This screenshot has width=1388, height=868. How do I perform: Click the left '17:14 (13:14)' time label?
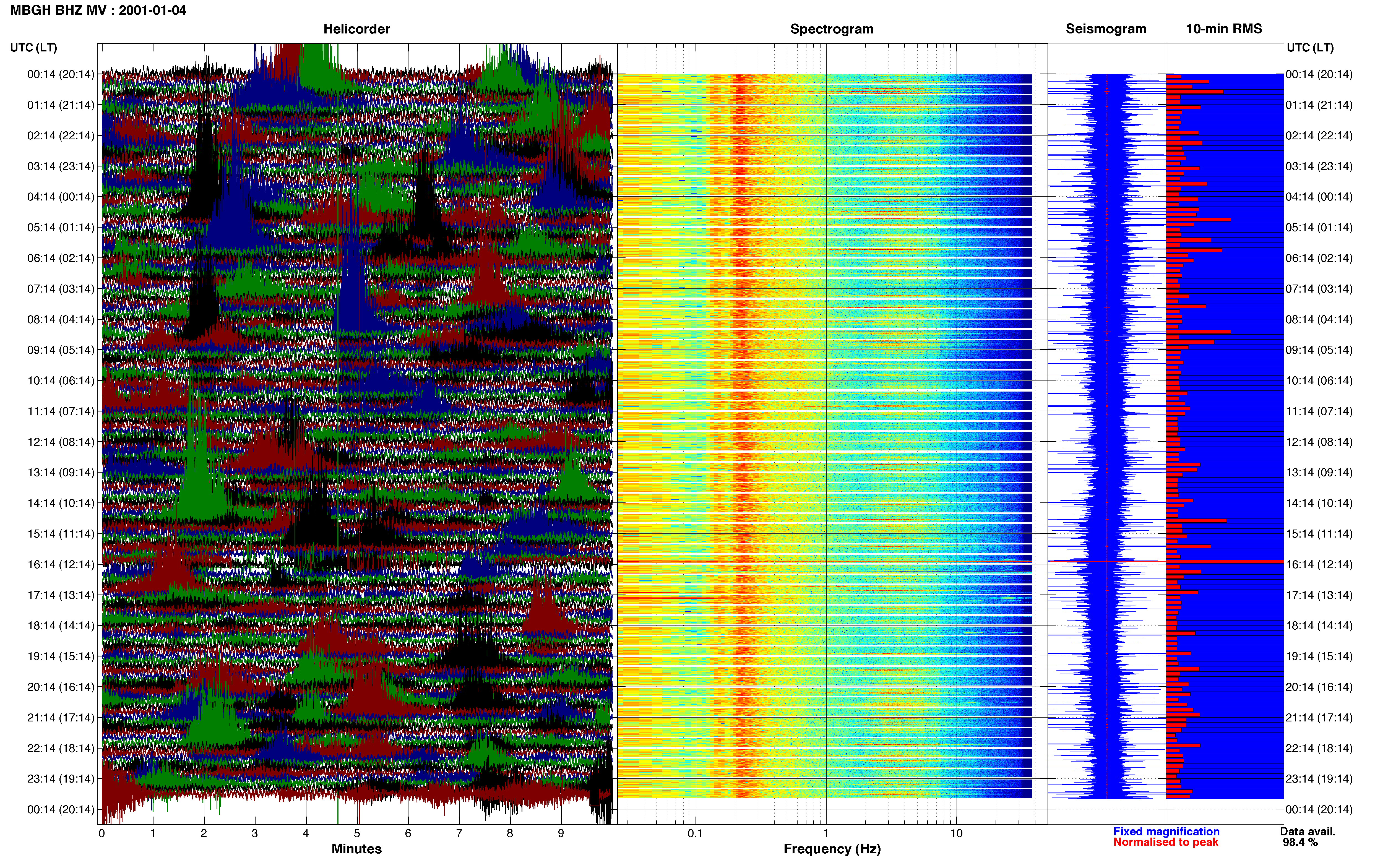tap(61, 595)
